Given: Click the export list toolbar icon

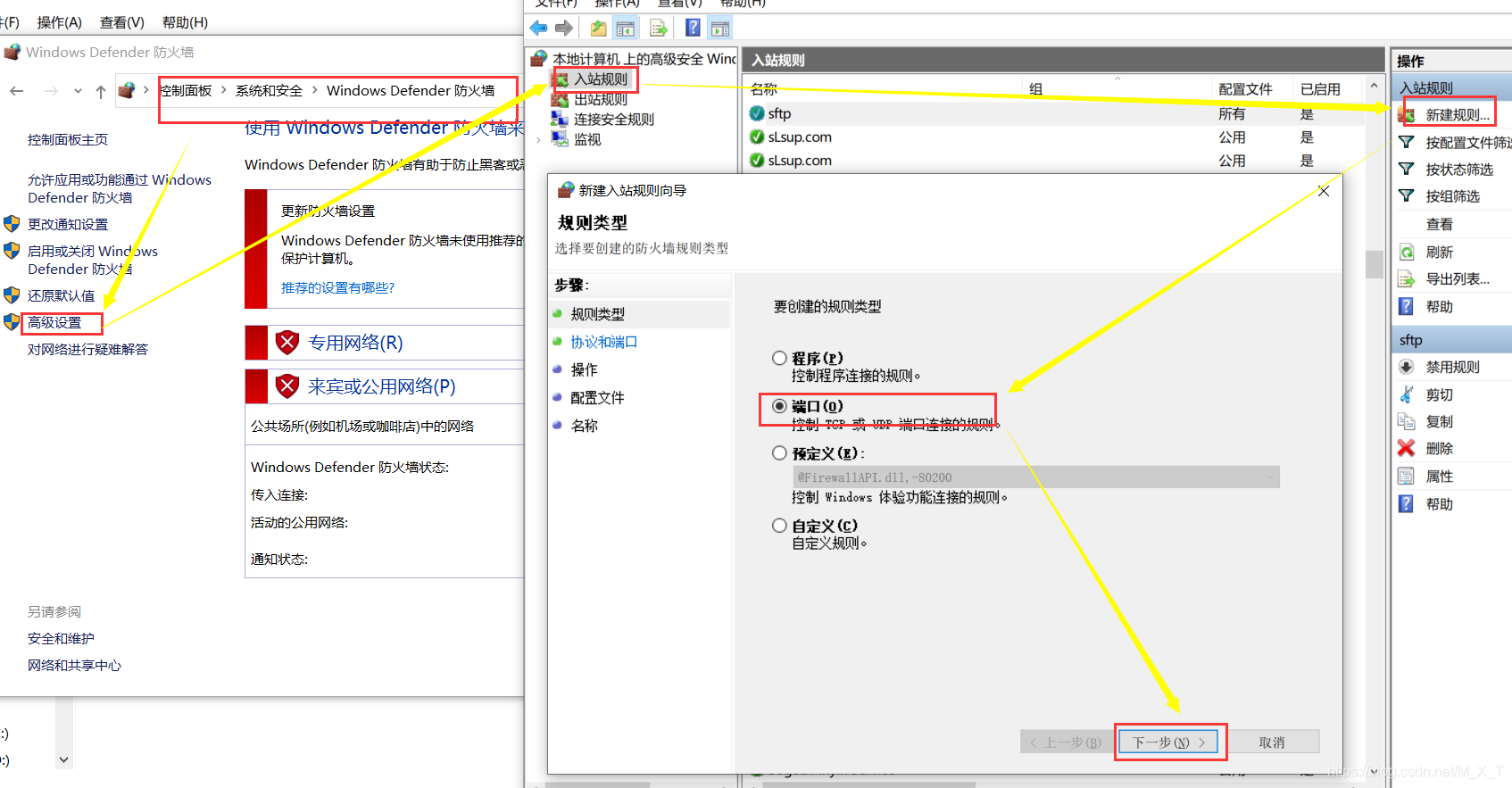Looking at the screenshot, I should 659,29.
